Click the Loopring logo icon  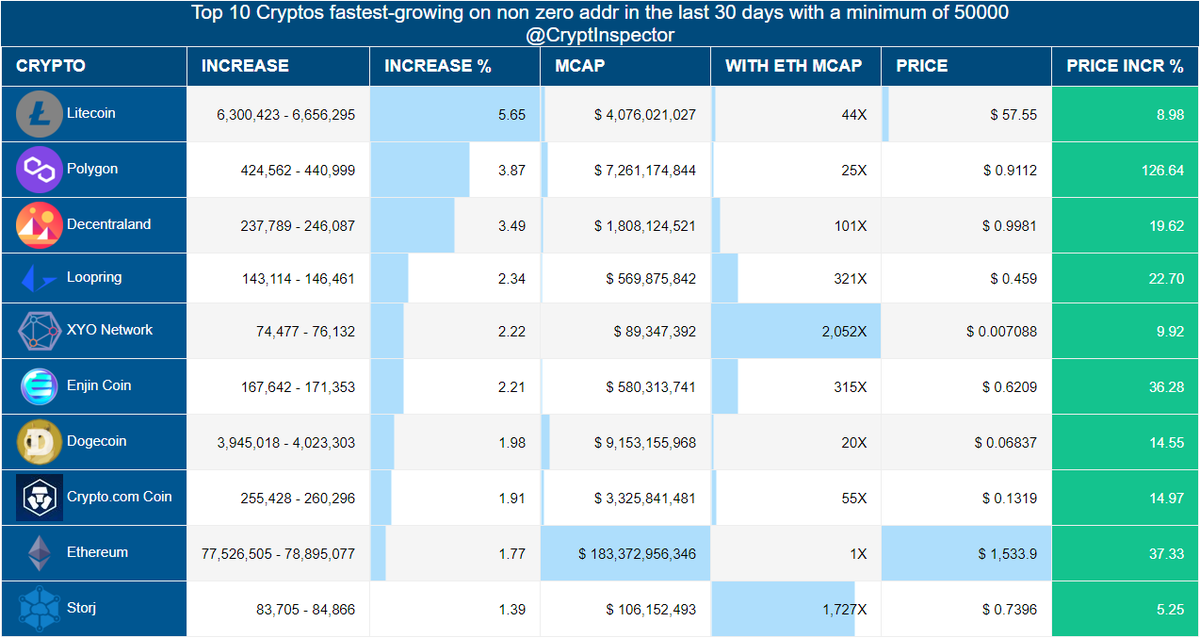coord(40,279)
